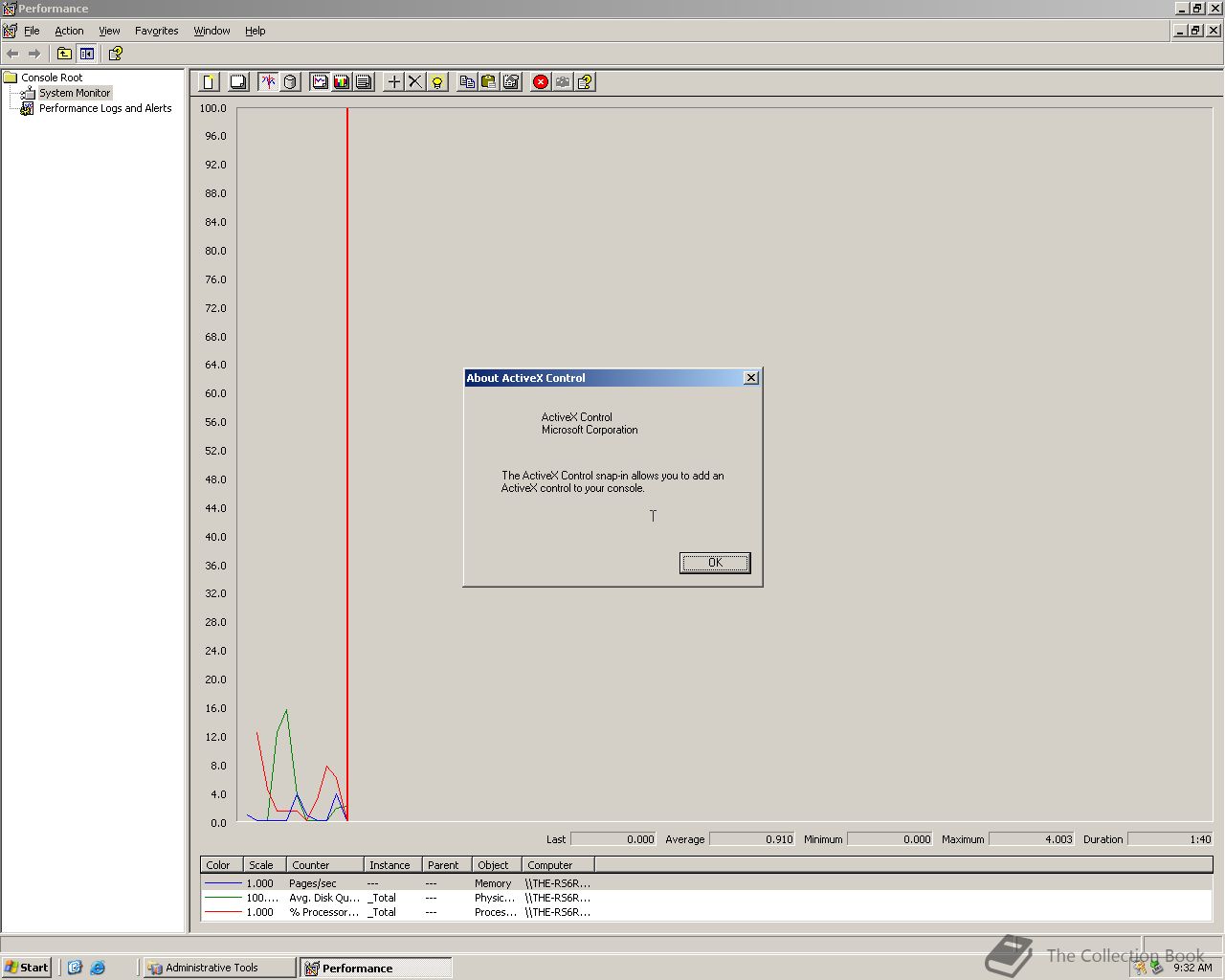Viewport: 1225px width, 980px height.
Task: Click Paste Counter List icon
Action: pyautogui.click(x=489, y=82)
